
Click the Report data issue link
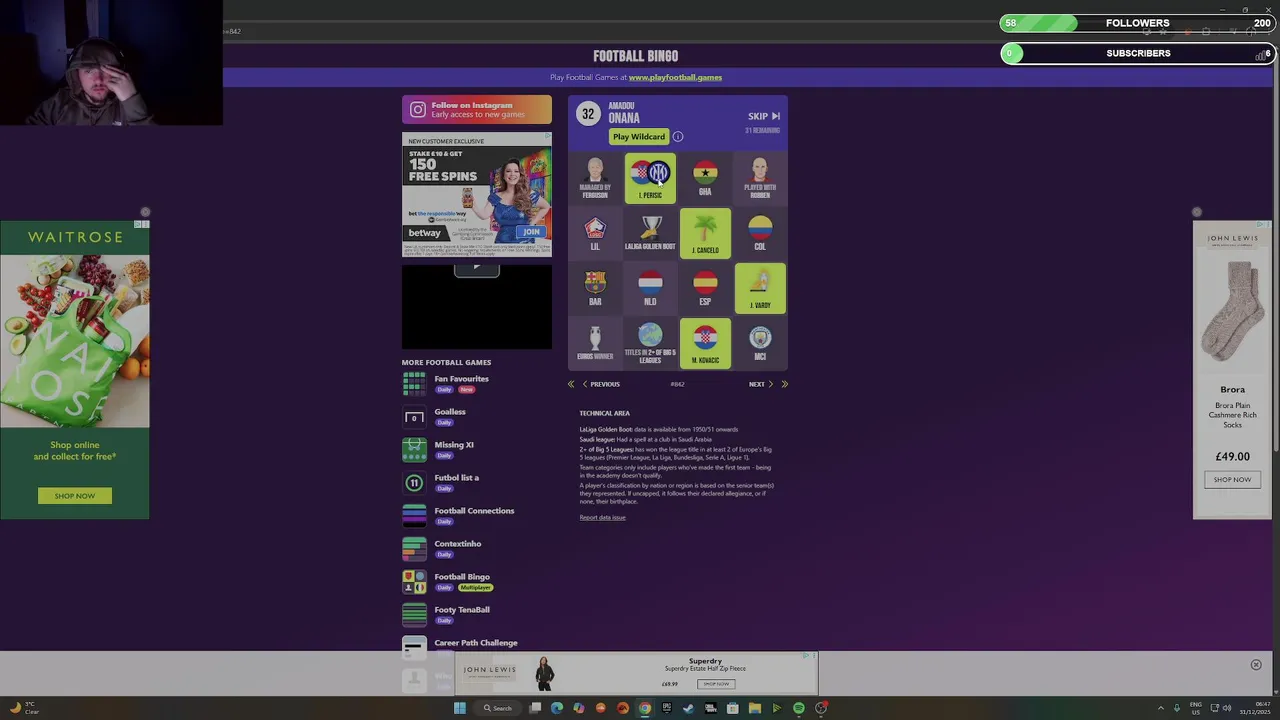tap(602, 517)
